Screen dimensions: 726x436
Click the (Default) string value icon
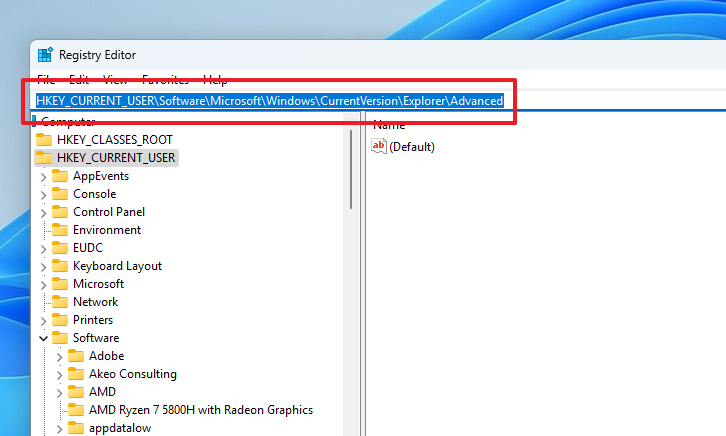[x=379, y=146]
